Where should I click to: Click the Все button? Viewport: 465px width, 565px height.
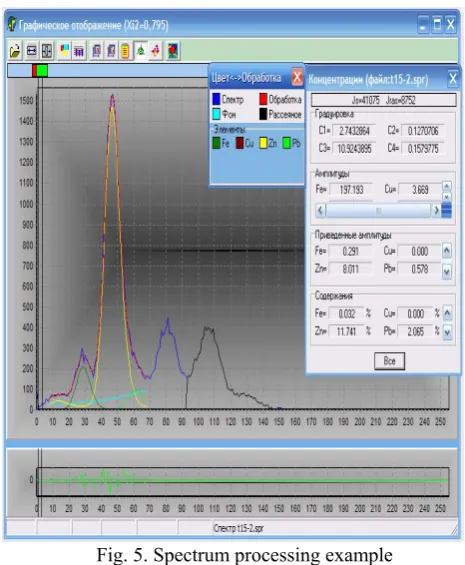click(389, 361)
